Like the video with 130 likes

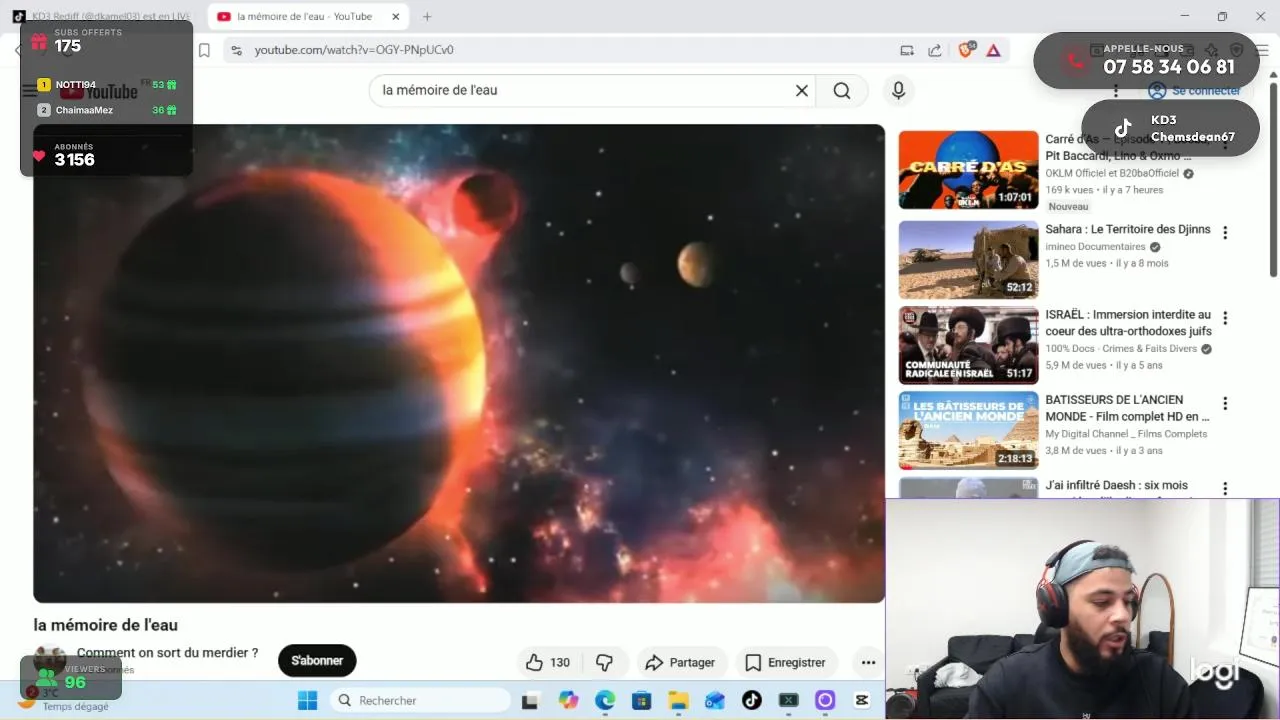[x=548, y=662]
